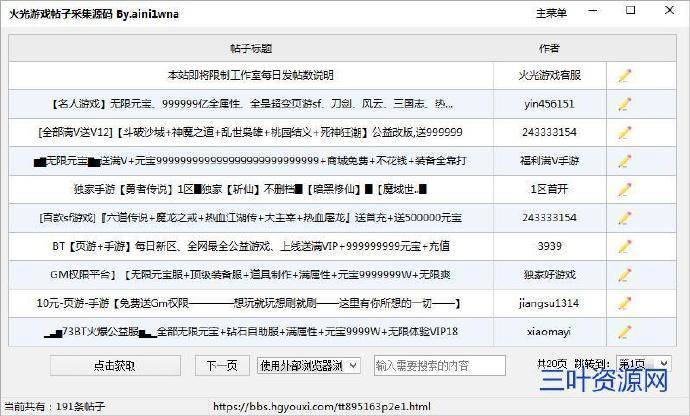This screenshot has width=690, height=416.
Task: Open the 使用外部浏览器浏 browser dropdown
Action: pyautogui.click(x=308, y=365)
